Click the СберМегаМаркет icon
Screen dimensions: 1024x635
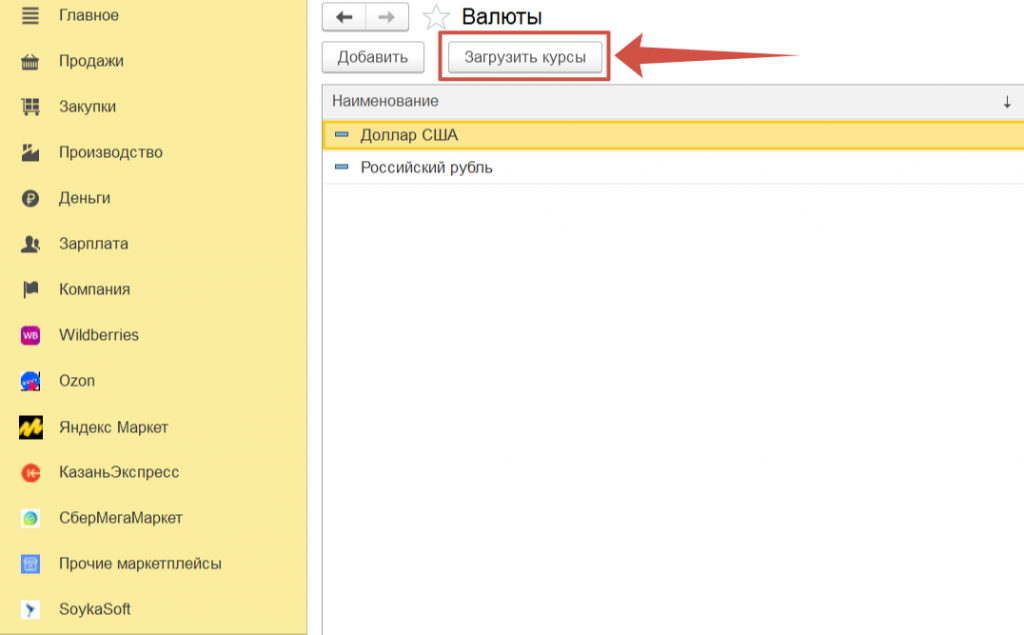tap(31, 518)
